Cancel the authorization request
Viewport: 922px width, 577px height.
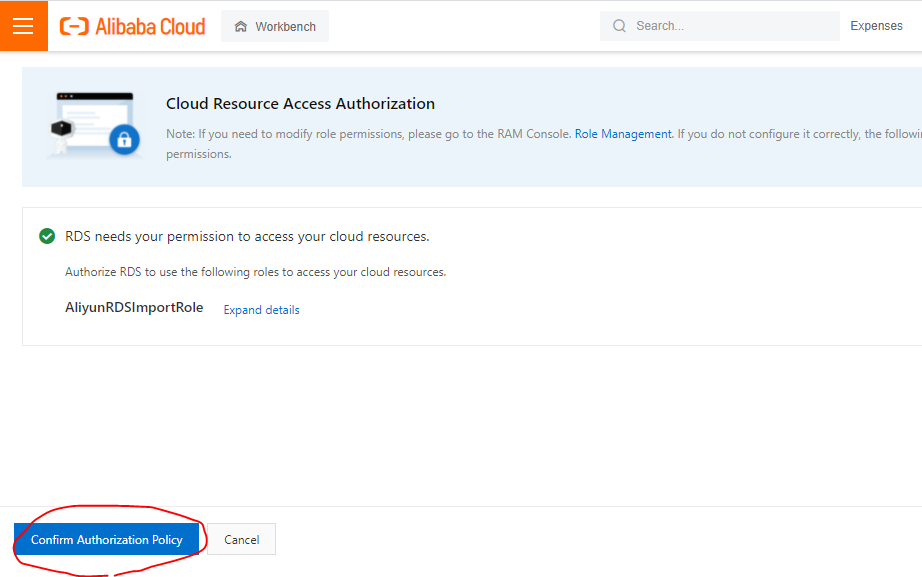241,539
